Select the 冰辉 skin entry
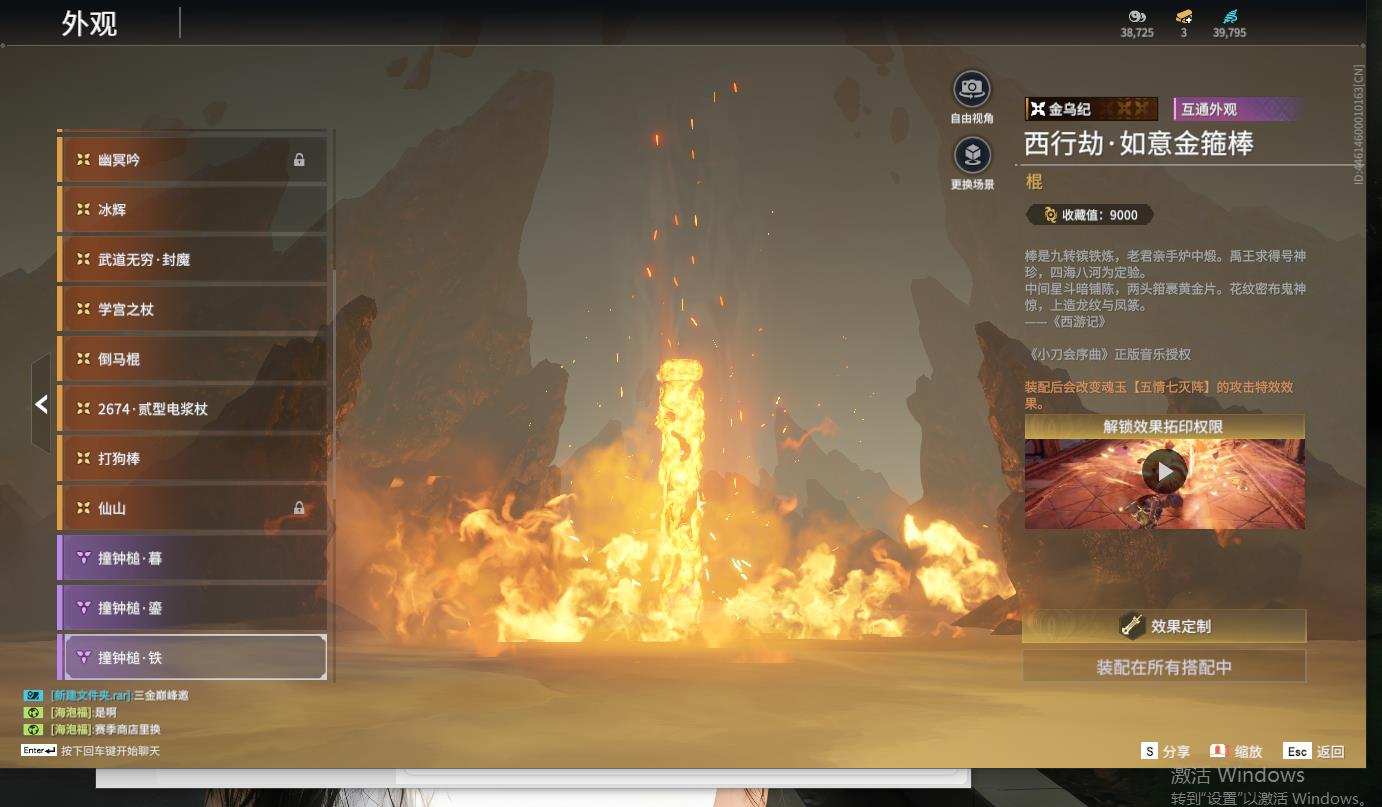1382x807 pixels. tap(192, 210)
